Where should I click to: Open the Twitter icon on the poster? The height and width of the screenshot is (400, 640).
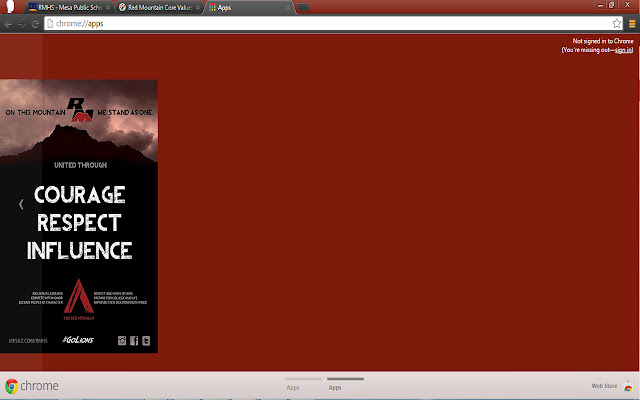(146, 340)
